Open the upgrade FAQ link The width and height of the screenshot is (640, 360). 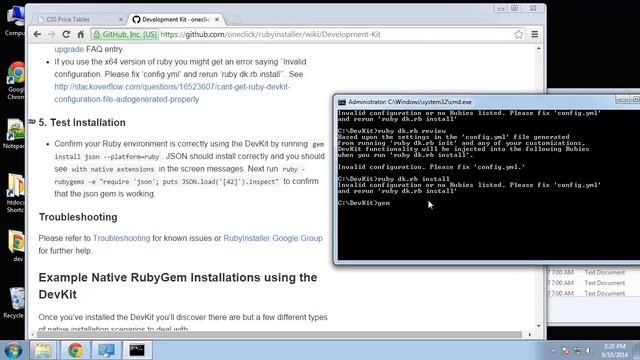69,49
